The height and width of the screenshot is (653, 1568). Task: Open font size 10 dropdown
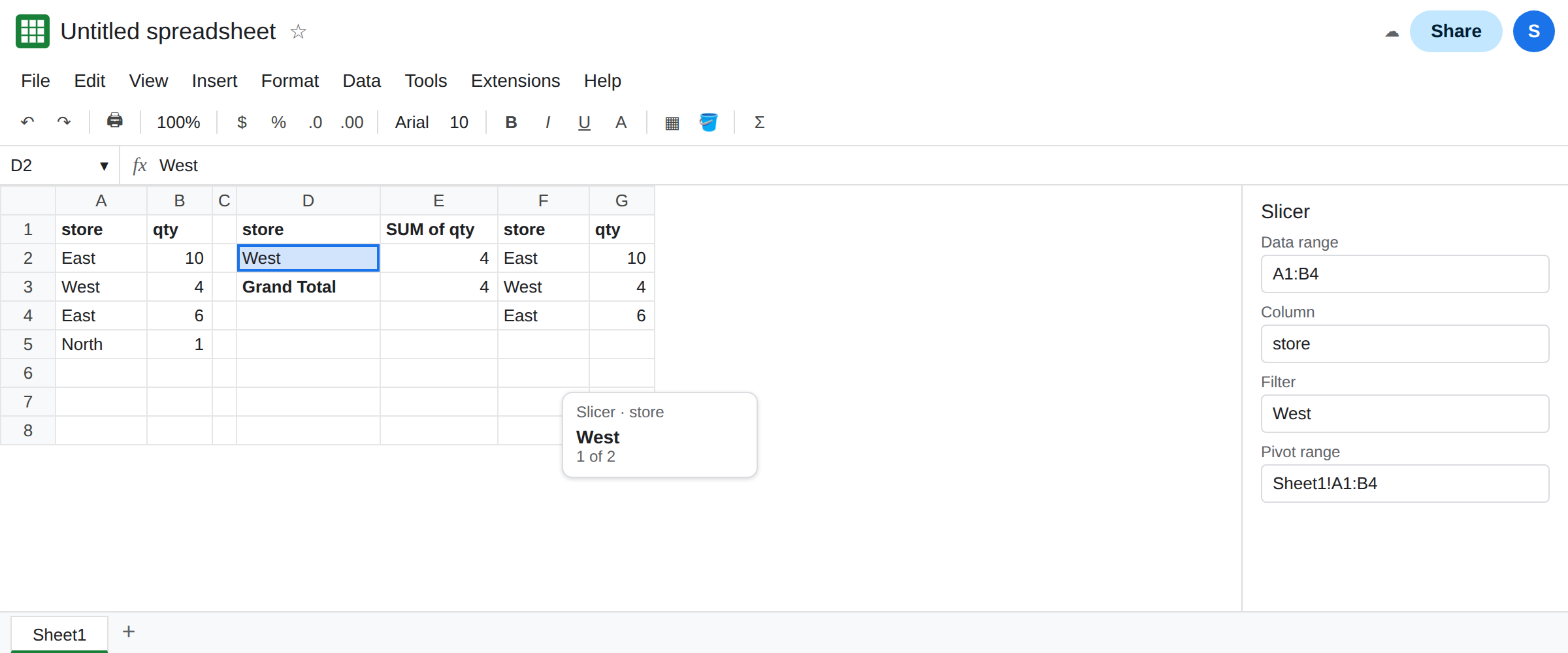tap(459, 122)
